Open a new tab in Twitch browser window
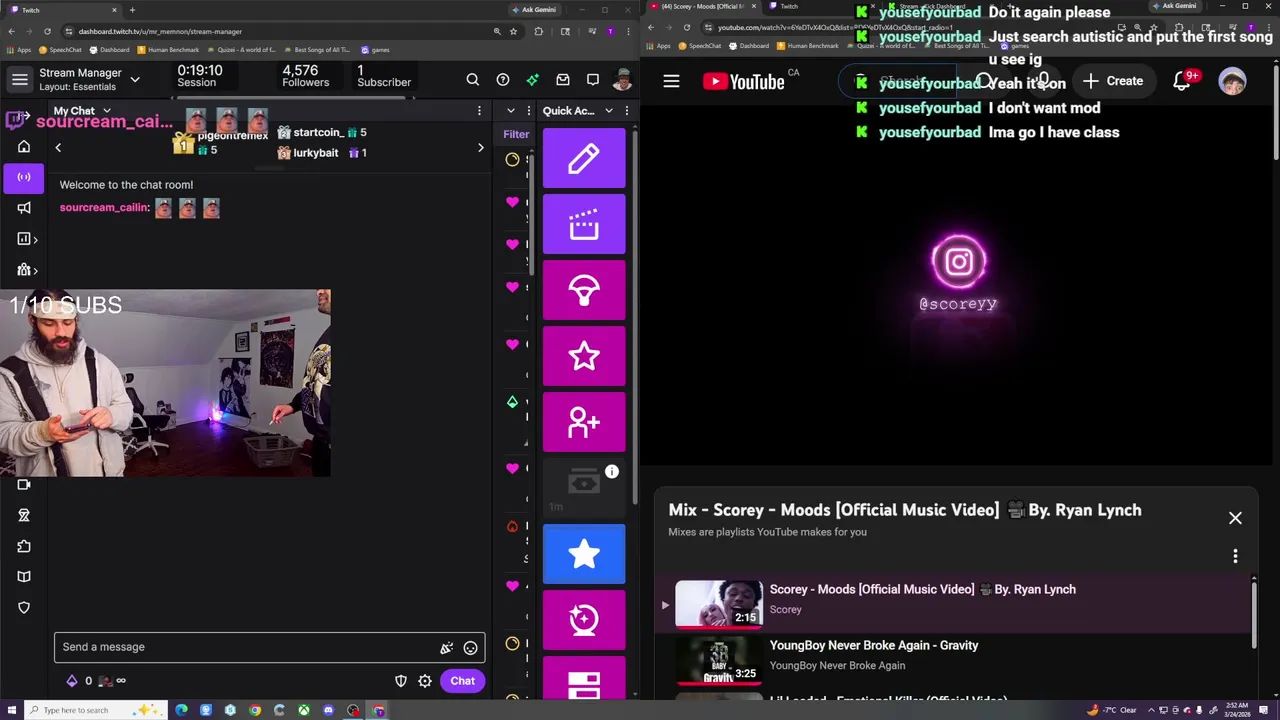The height and width of the screenshot is (720, 1280). click(132, 10)
